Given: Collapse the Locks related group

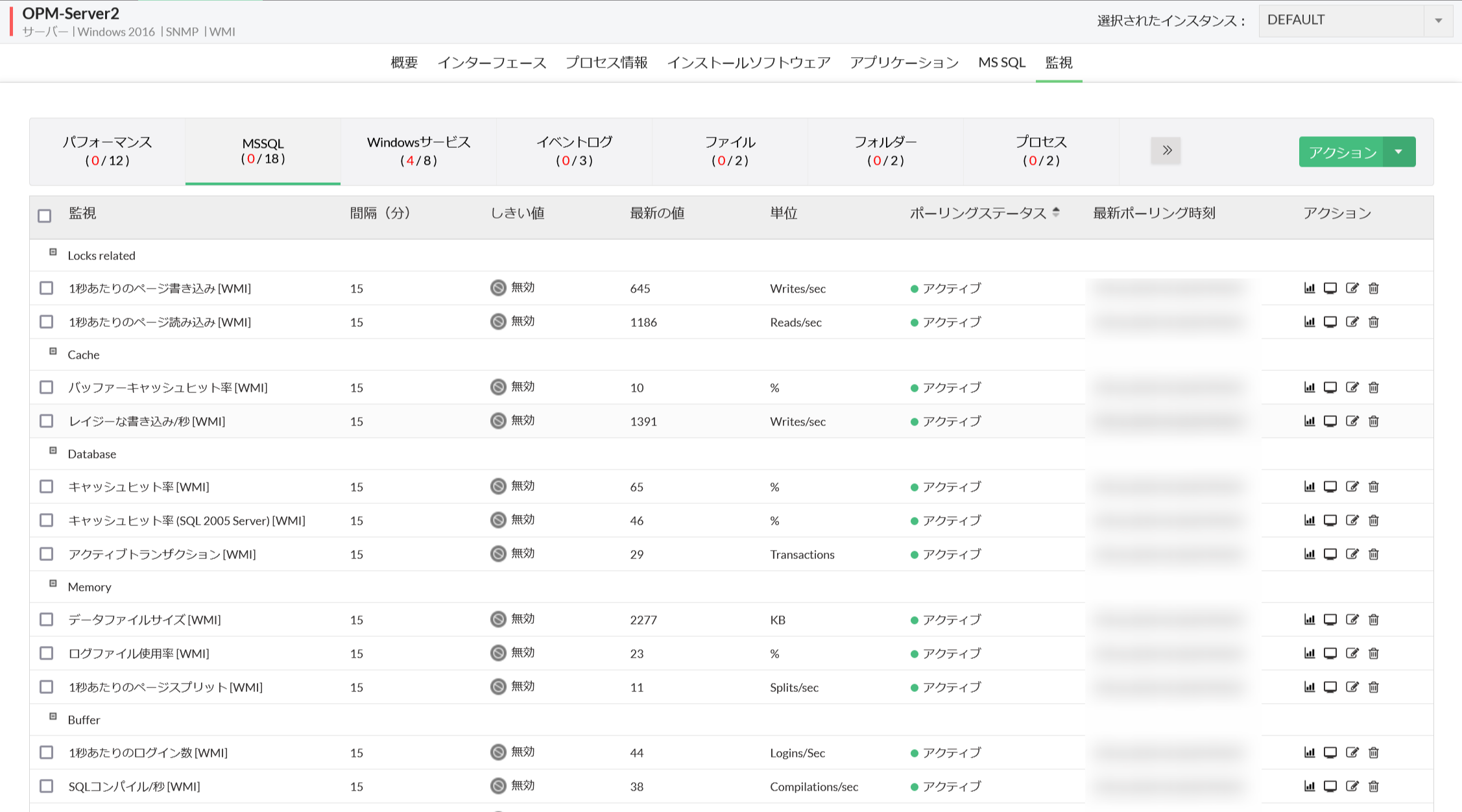Looking at the screenshot, I should pyautogui.click(x=53, y=252).
